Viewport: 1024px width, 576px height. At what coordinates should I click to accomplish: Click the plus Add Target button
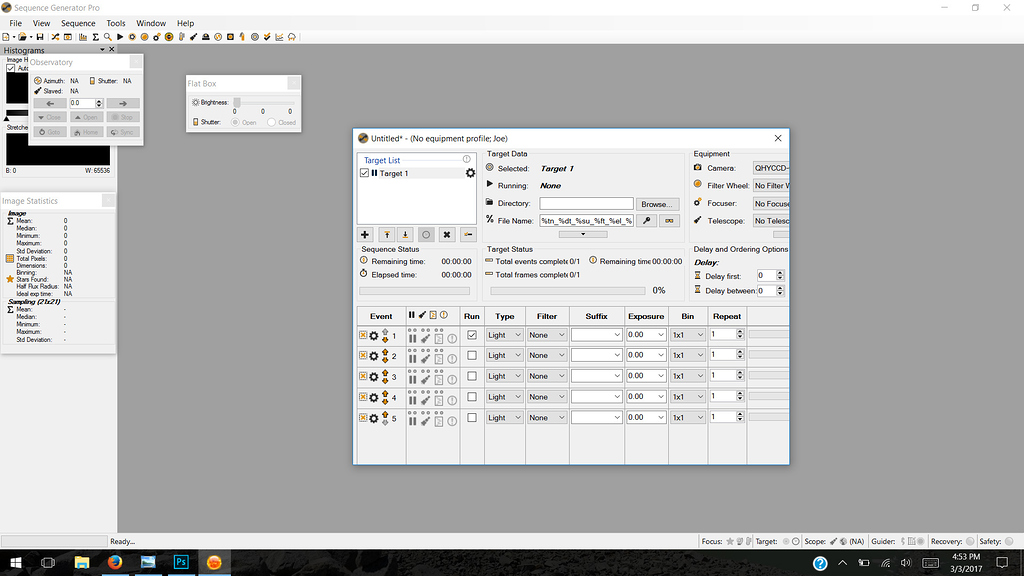[x=365, y=234]
